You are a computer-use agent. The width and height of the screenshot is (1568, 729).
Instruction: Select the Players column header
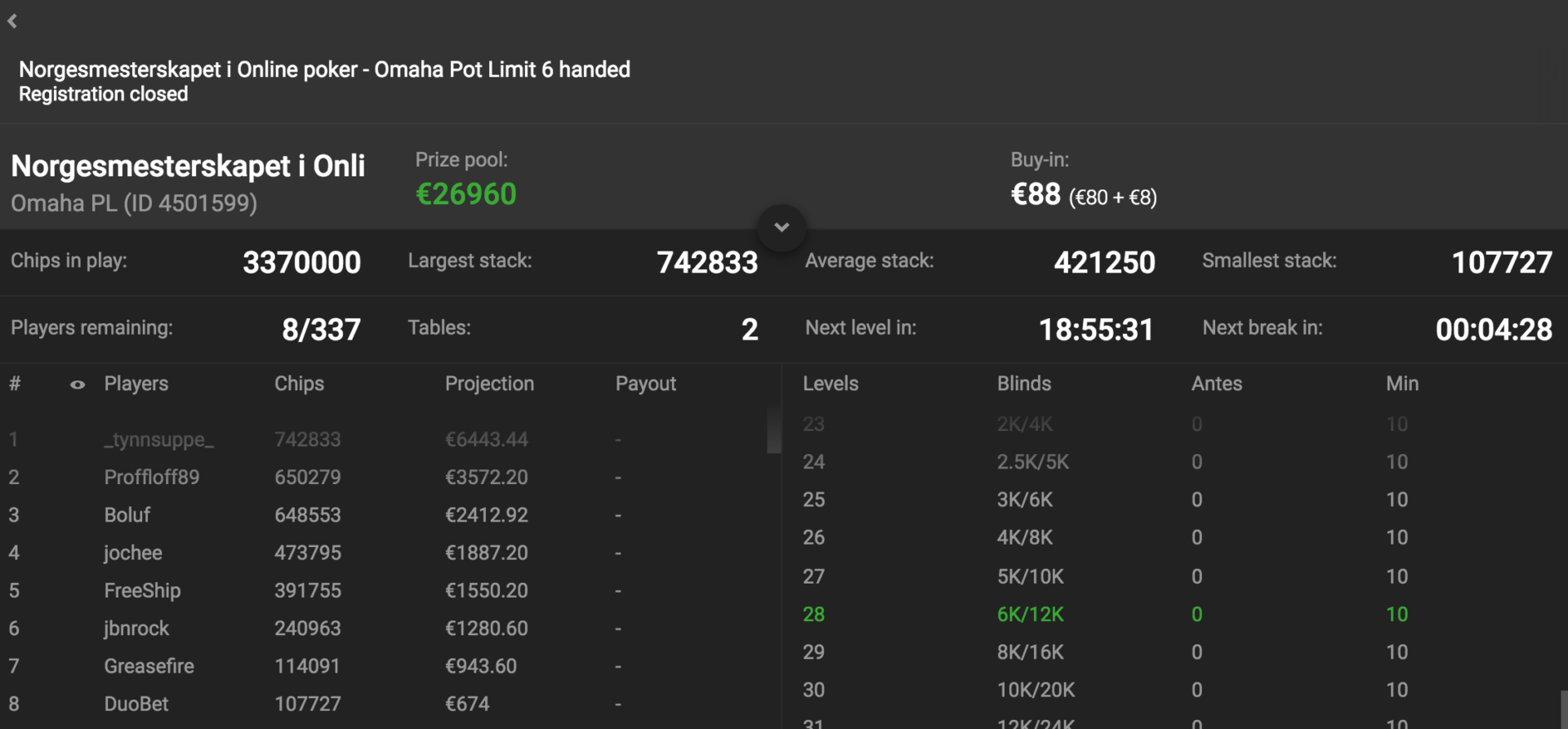[136, 384]
